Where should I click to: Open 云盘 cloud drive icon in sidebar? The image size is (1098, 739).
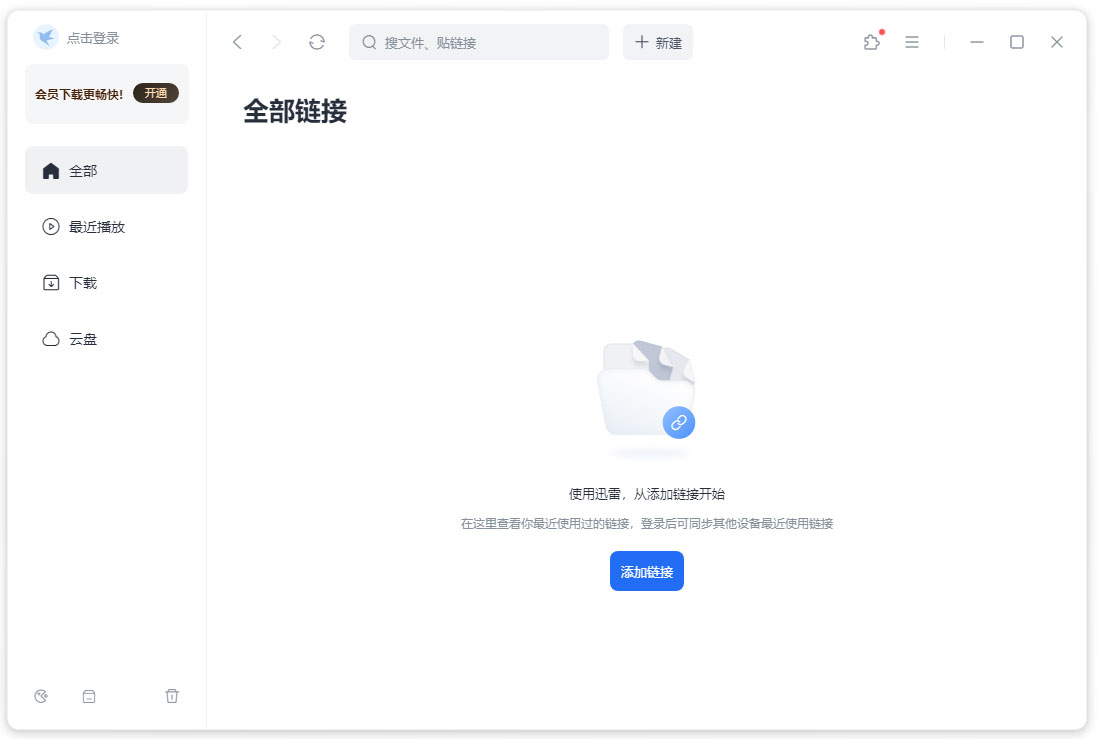point(51,338)
